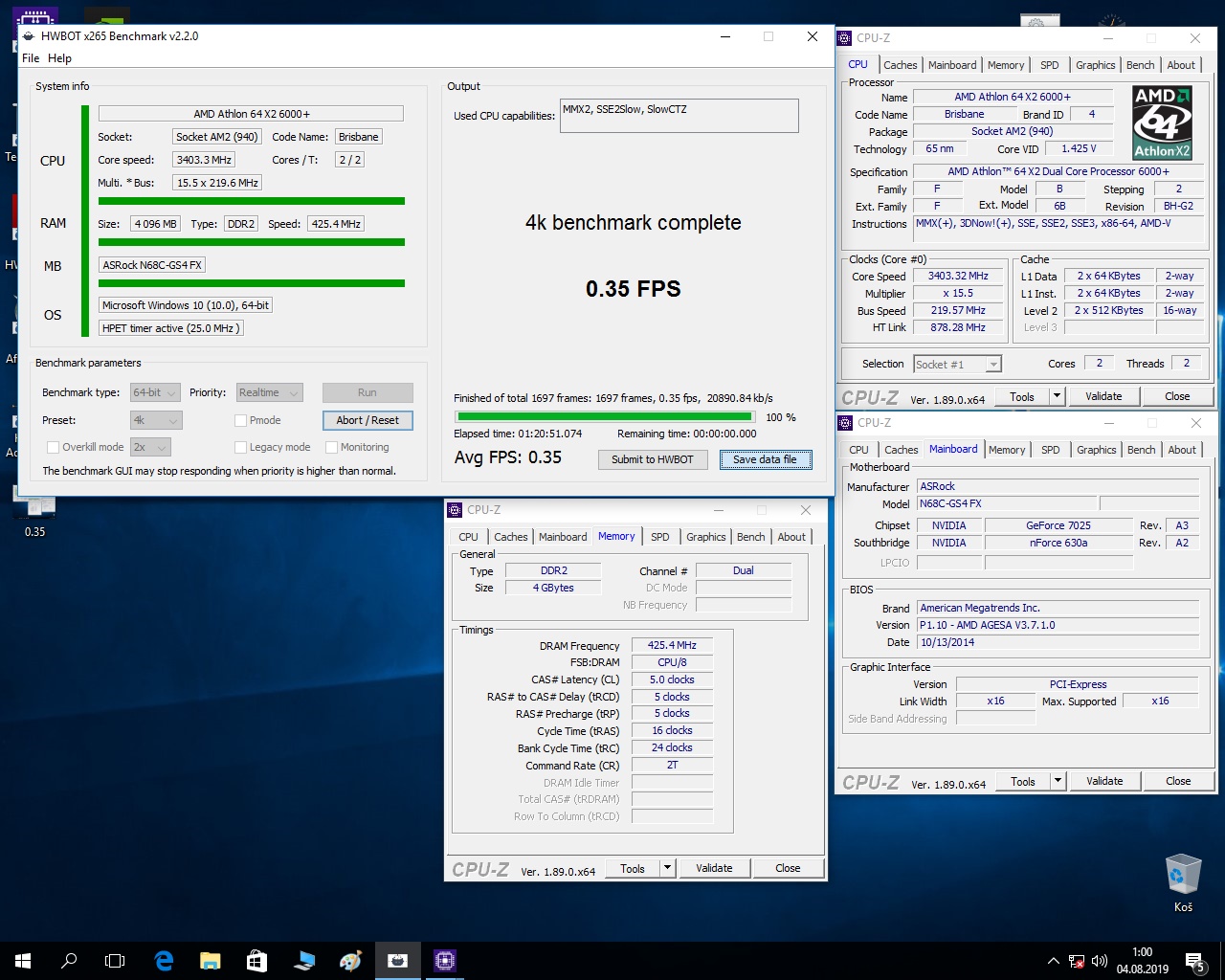The width and height of the screenshot is (1225, 980).
Task: Open the Recycle Bin (Koš) desktop icon
Action: pyautogui.click(x=1183, y=883)
